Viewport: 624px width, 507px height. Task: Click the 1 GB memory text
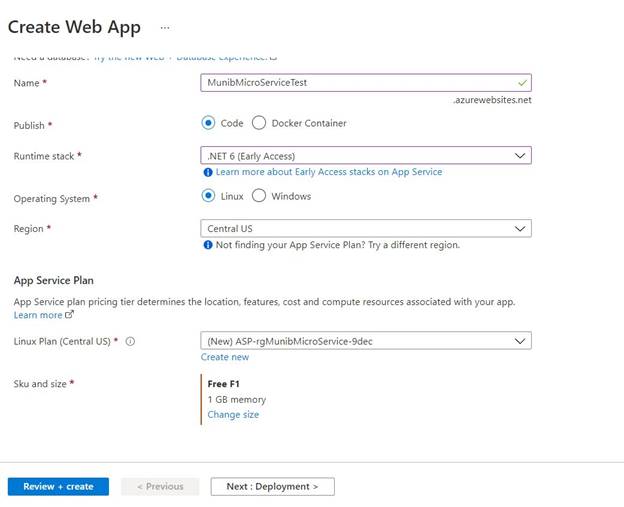237,400
